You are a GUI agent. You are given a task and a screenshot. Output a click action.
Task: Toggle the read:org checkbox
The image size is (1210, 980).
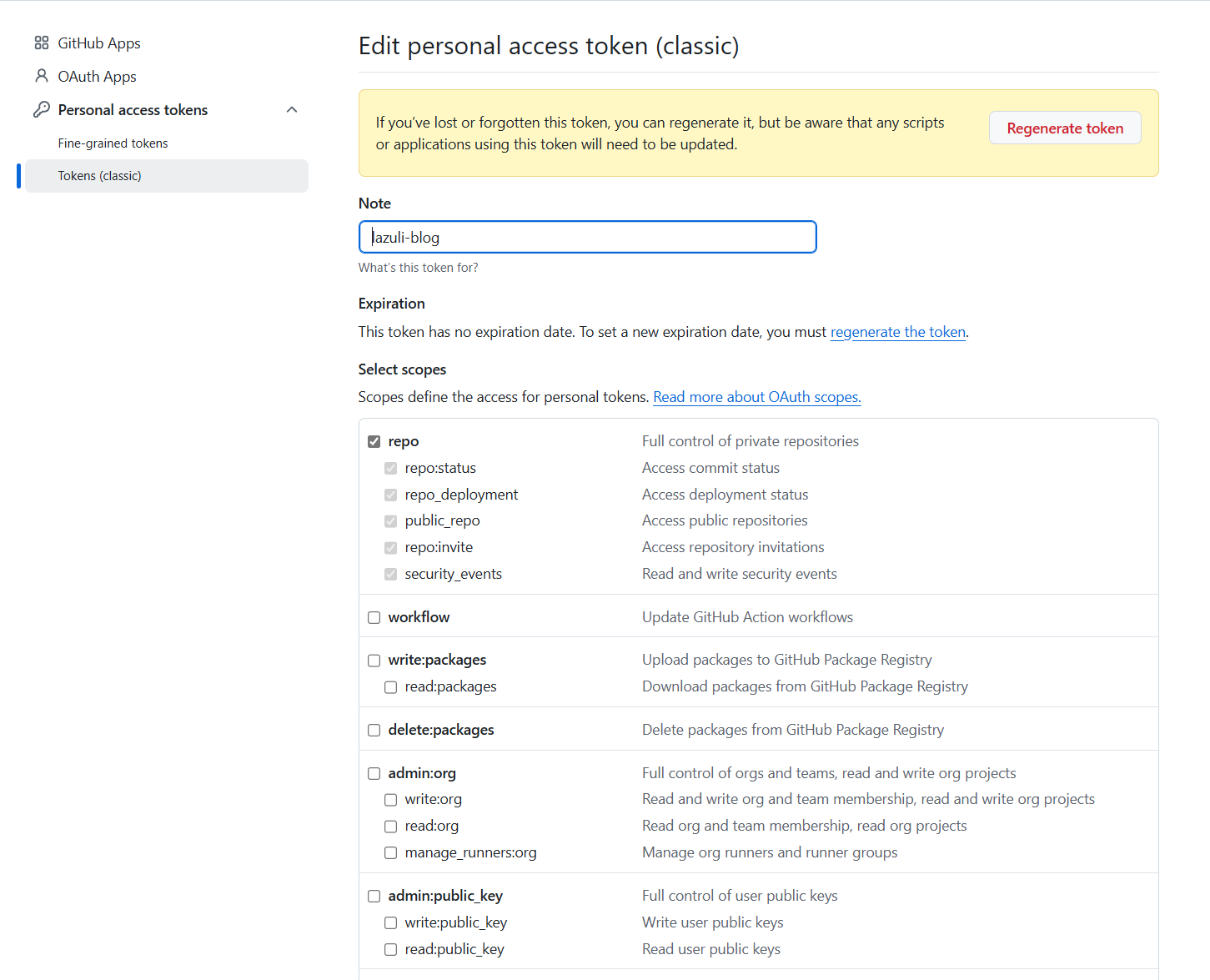pyautogui.click(x=391, y=827)
